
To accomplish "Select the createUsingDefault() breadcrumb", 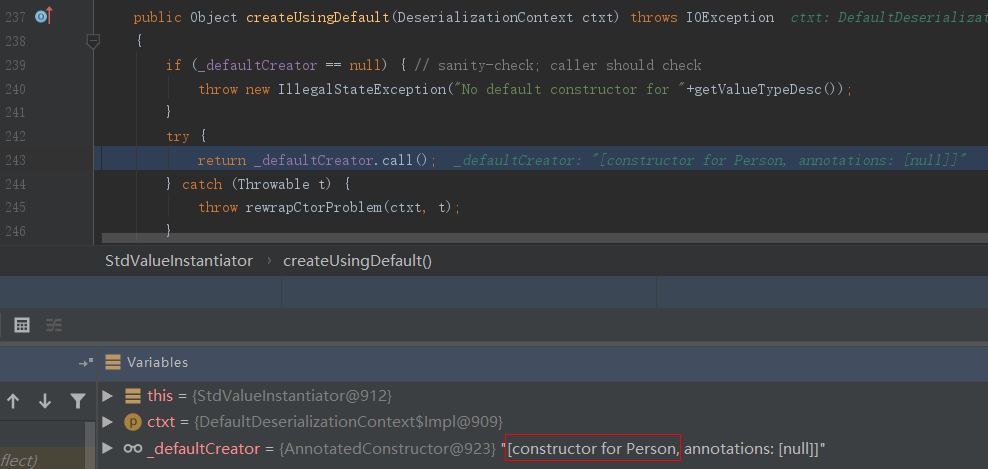I will click(357, 260).
